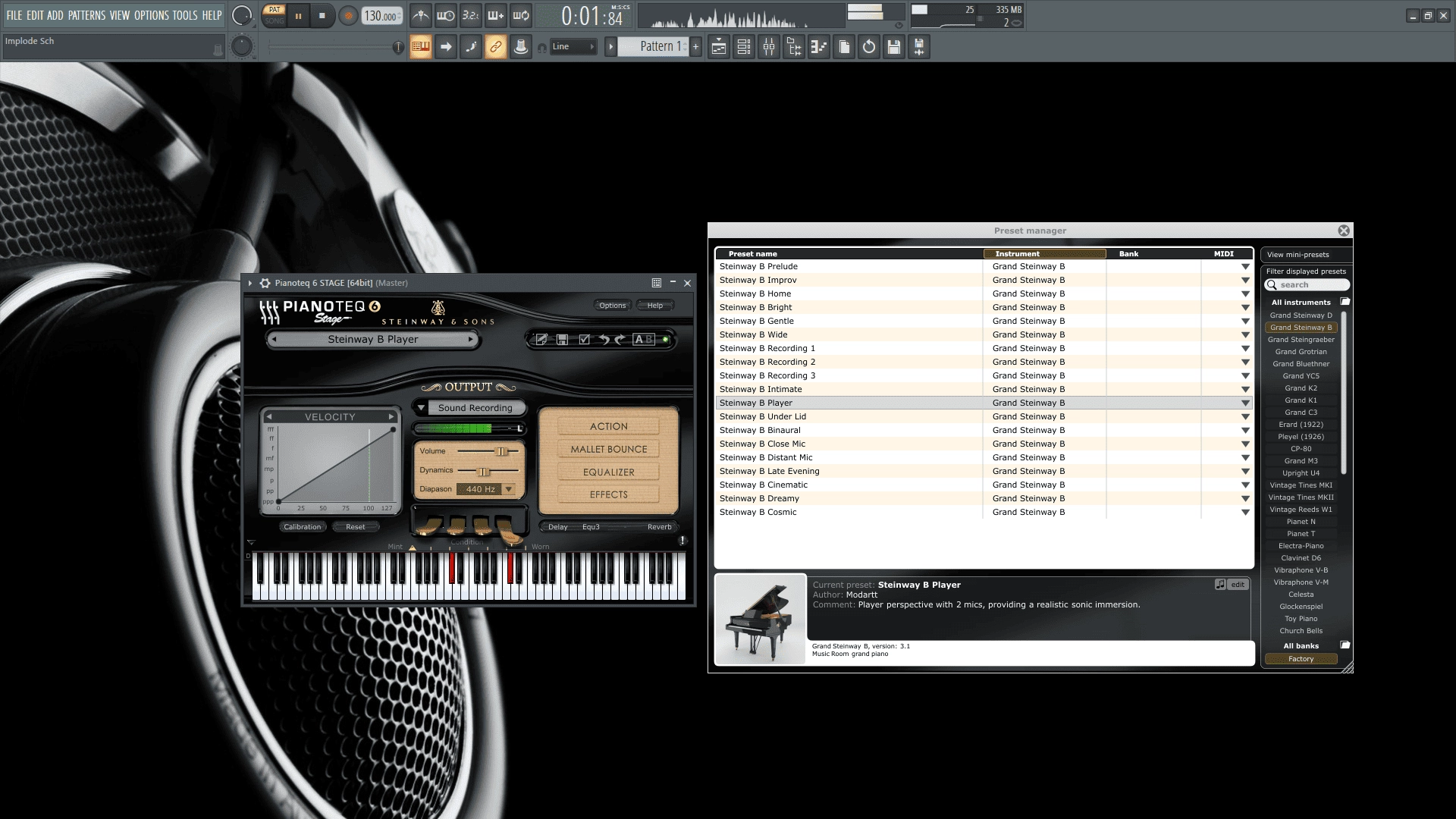Screen dimensions: 1456x819
Task: Open the TOOLS menu
Action: (x=185, y=15)
